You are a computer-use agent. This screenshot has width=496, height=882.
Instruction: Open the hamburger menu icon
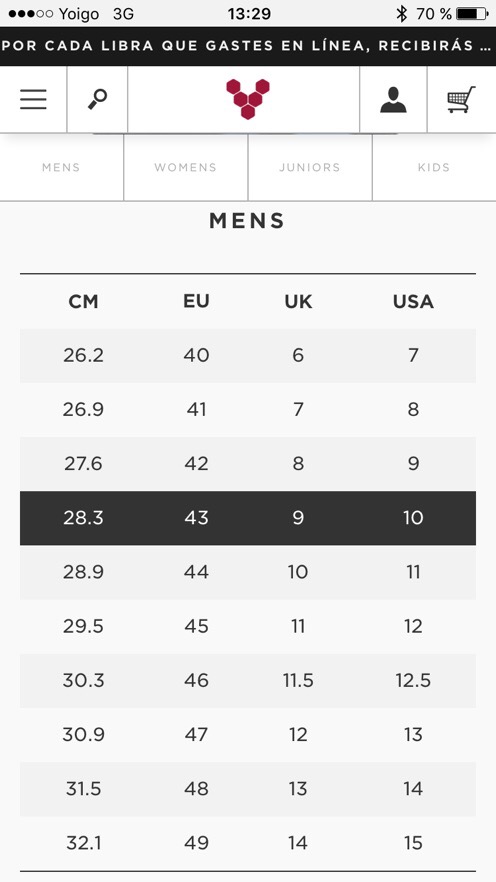click(33, 100)
